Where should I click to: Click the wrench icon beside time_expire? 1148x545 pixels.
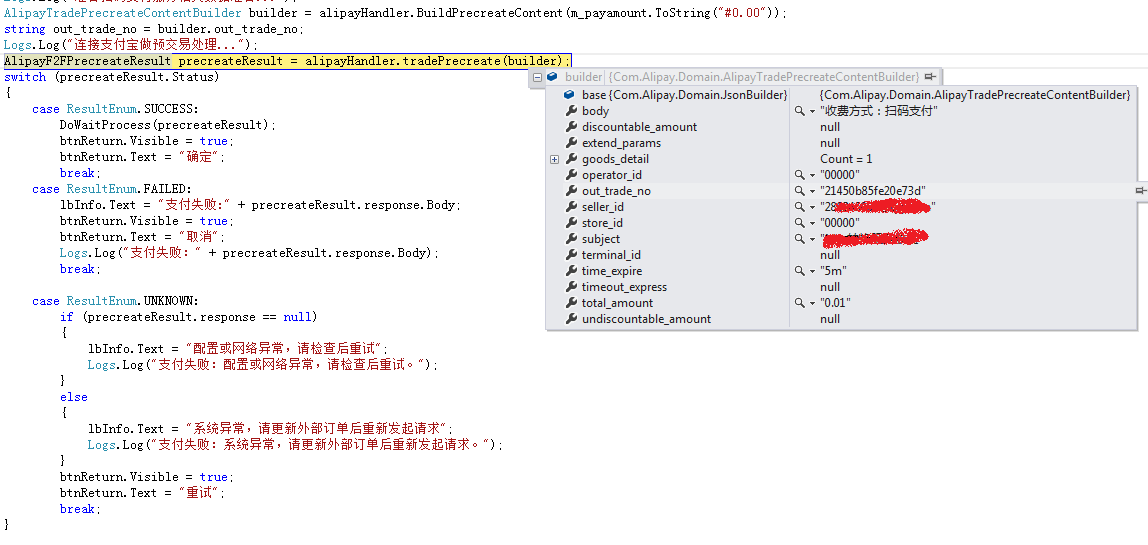(x=571, y=271)
